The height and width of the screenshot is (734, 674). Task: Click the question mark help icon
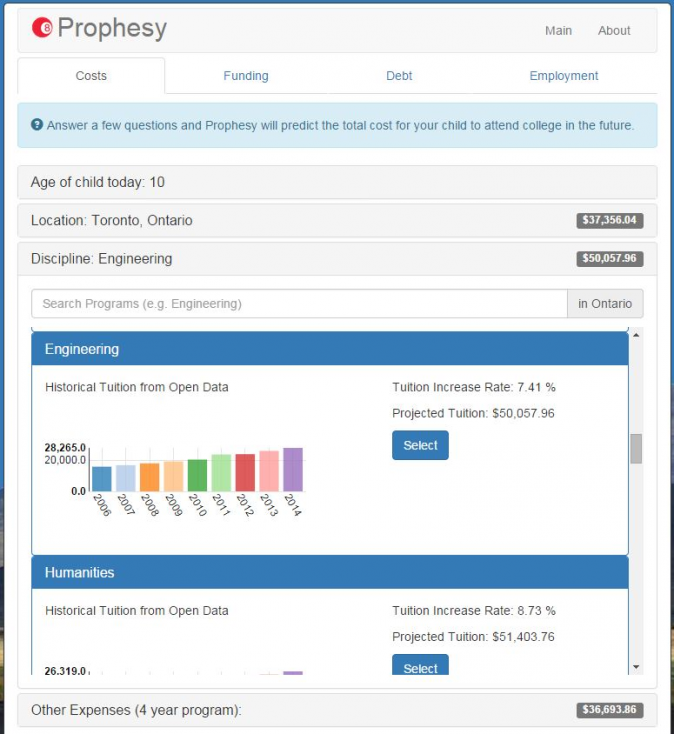(x=37, y=126)
